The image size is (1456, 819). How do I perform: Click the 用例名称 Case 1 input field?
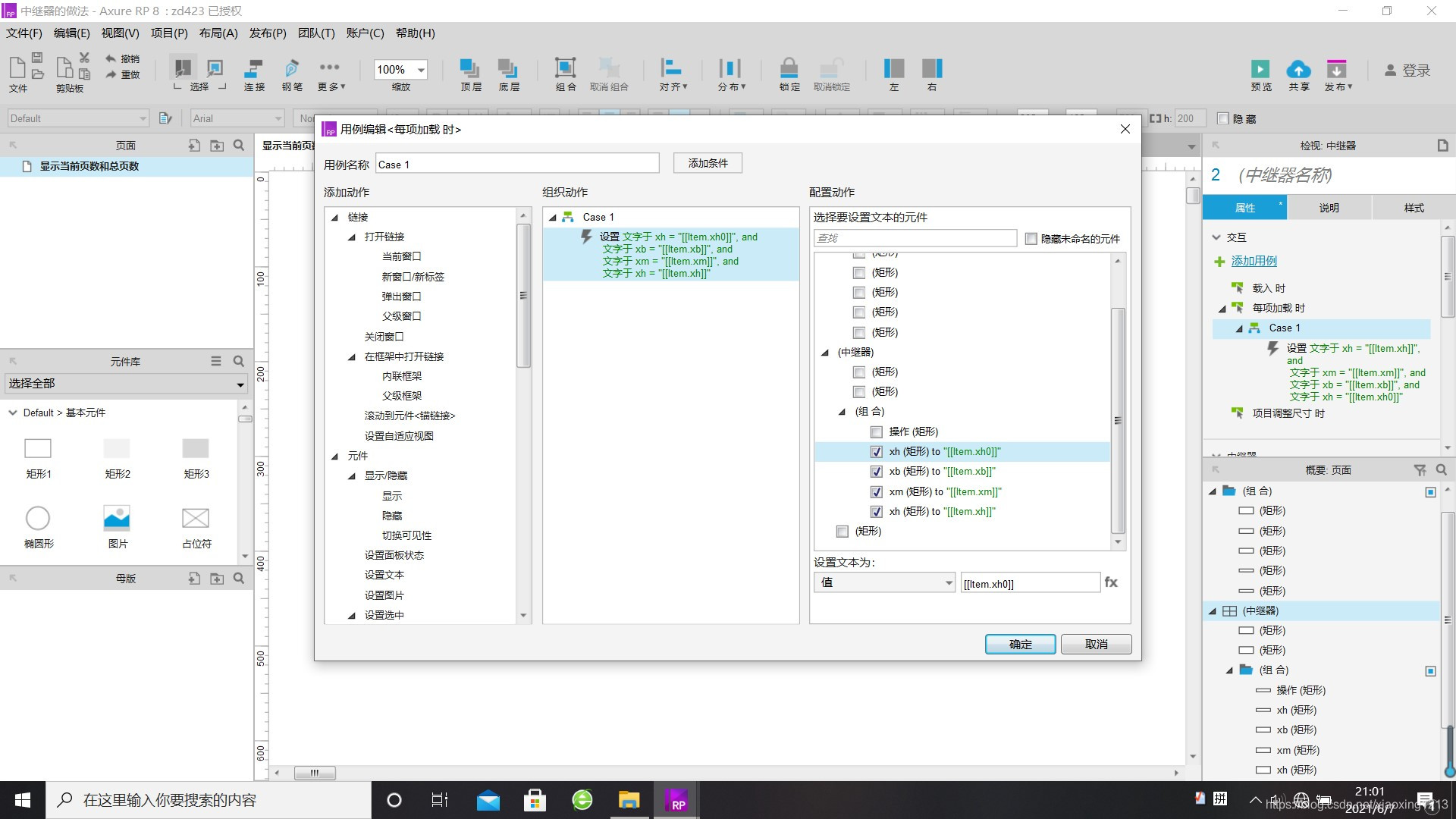[517, 165]
